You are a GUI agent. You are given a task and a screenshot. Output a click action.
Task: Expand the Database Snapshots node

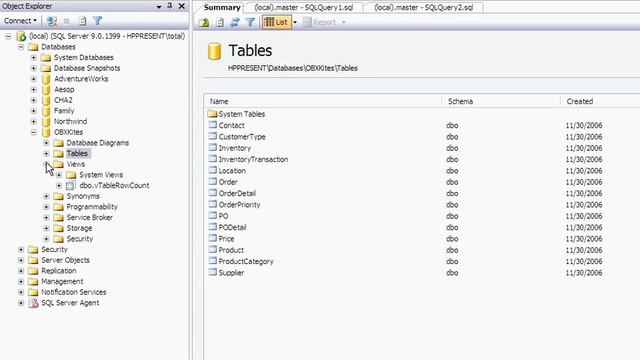33,68
